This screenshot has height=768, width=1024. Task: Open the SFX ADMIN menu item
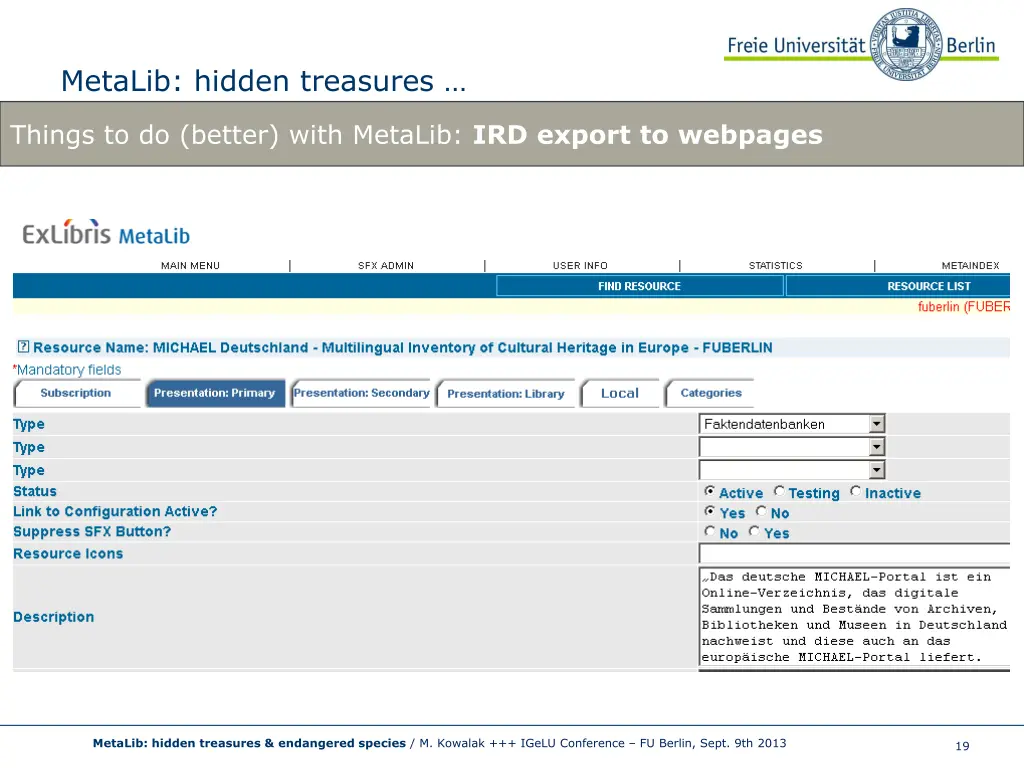(x=385, y=266)
